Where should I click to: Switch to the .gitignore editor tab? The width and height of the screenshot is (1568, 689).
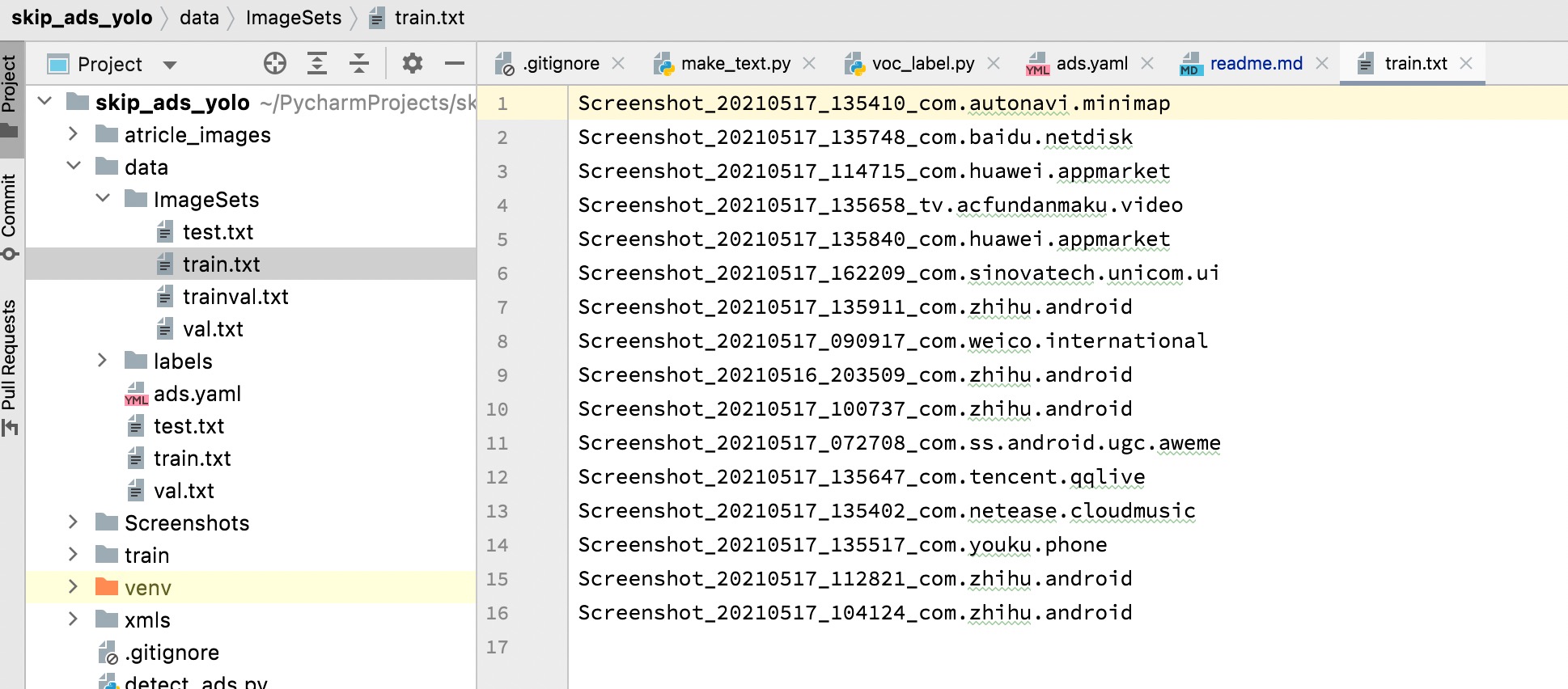pyautogui.click(x=560, y=63)
